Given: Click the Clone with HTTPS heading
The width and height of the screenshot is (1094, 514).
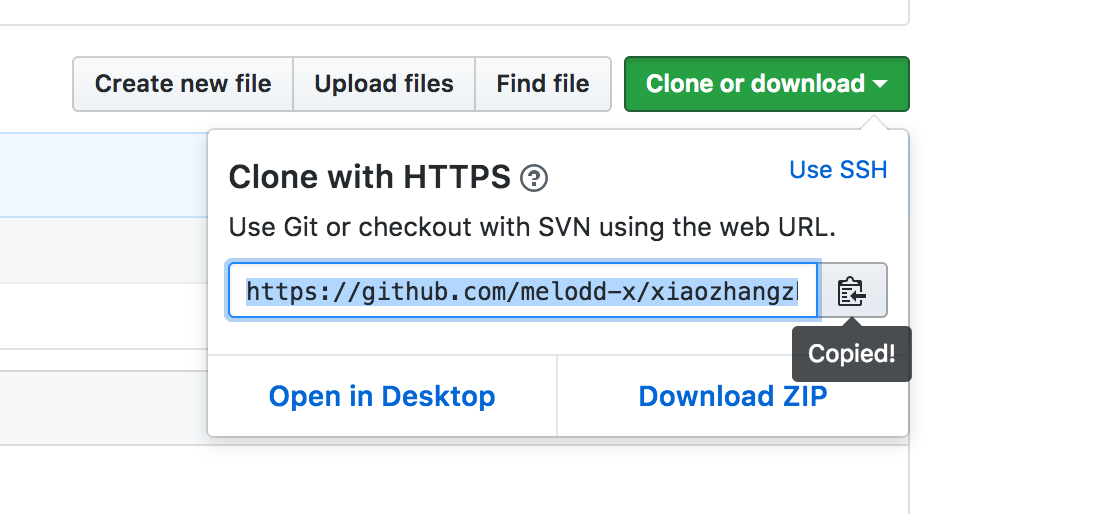Looking at the screenshot, I should point(370,178).
